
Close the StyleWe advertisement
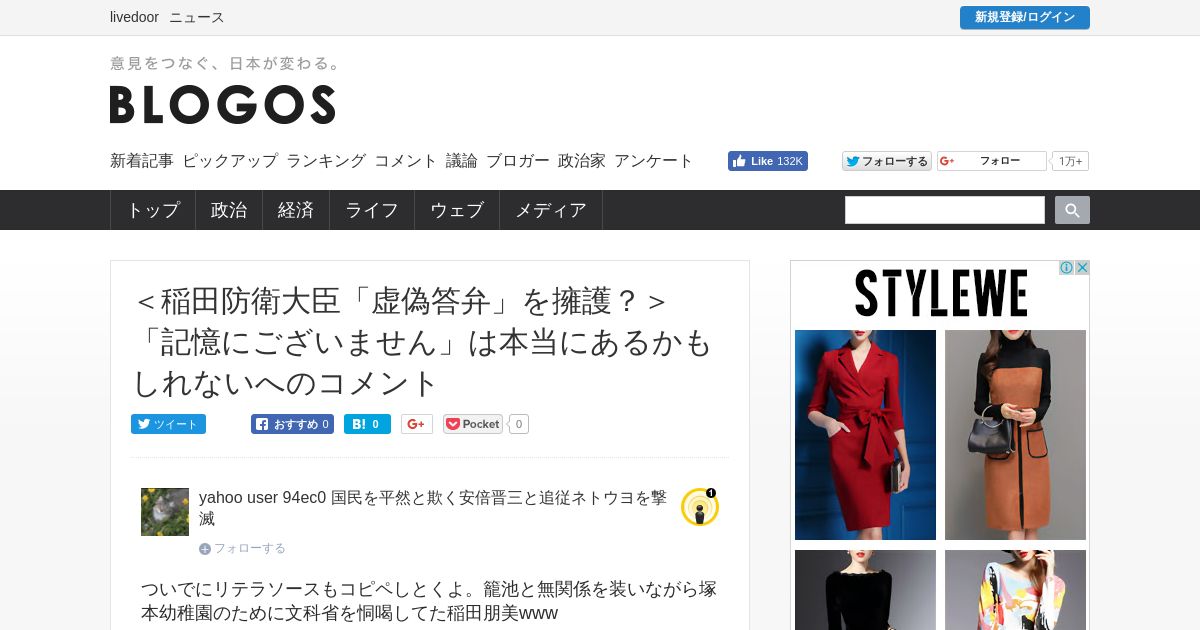coord(1082,268)
